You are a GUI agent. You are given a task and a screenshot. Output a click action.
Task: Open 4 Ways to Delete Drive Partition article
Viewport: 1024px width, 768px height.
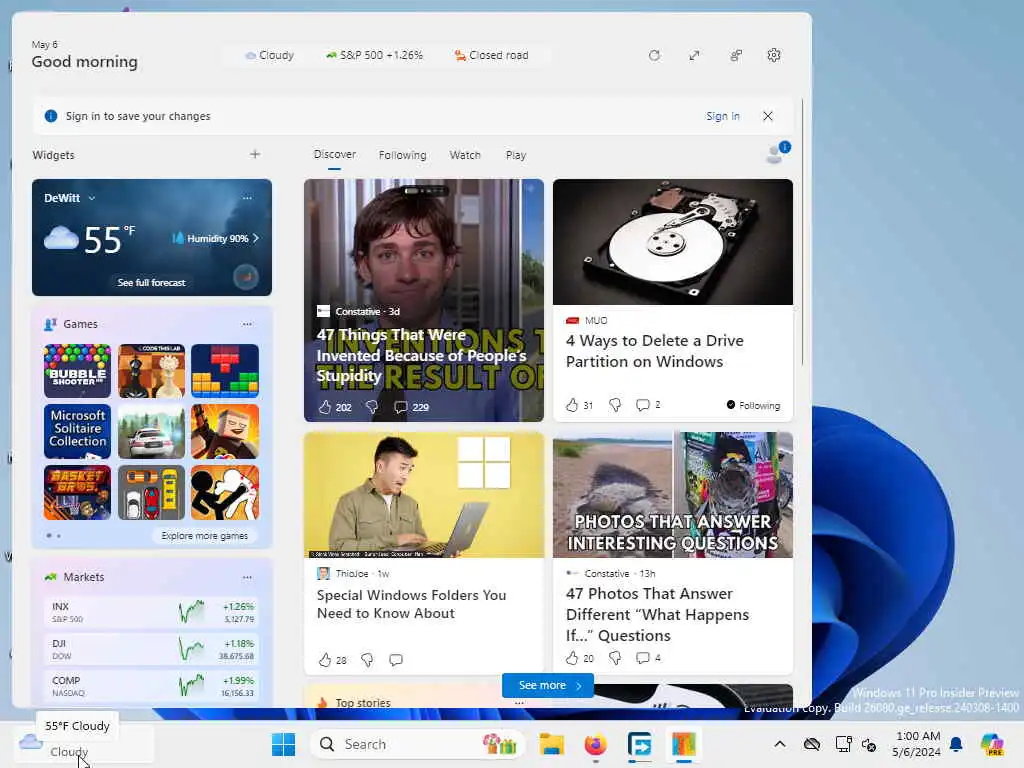(654, 351)
